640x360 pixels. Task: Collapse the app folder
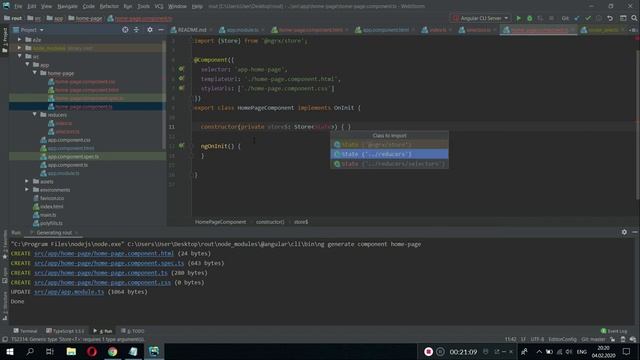point(27,64)
